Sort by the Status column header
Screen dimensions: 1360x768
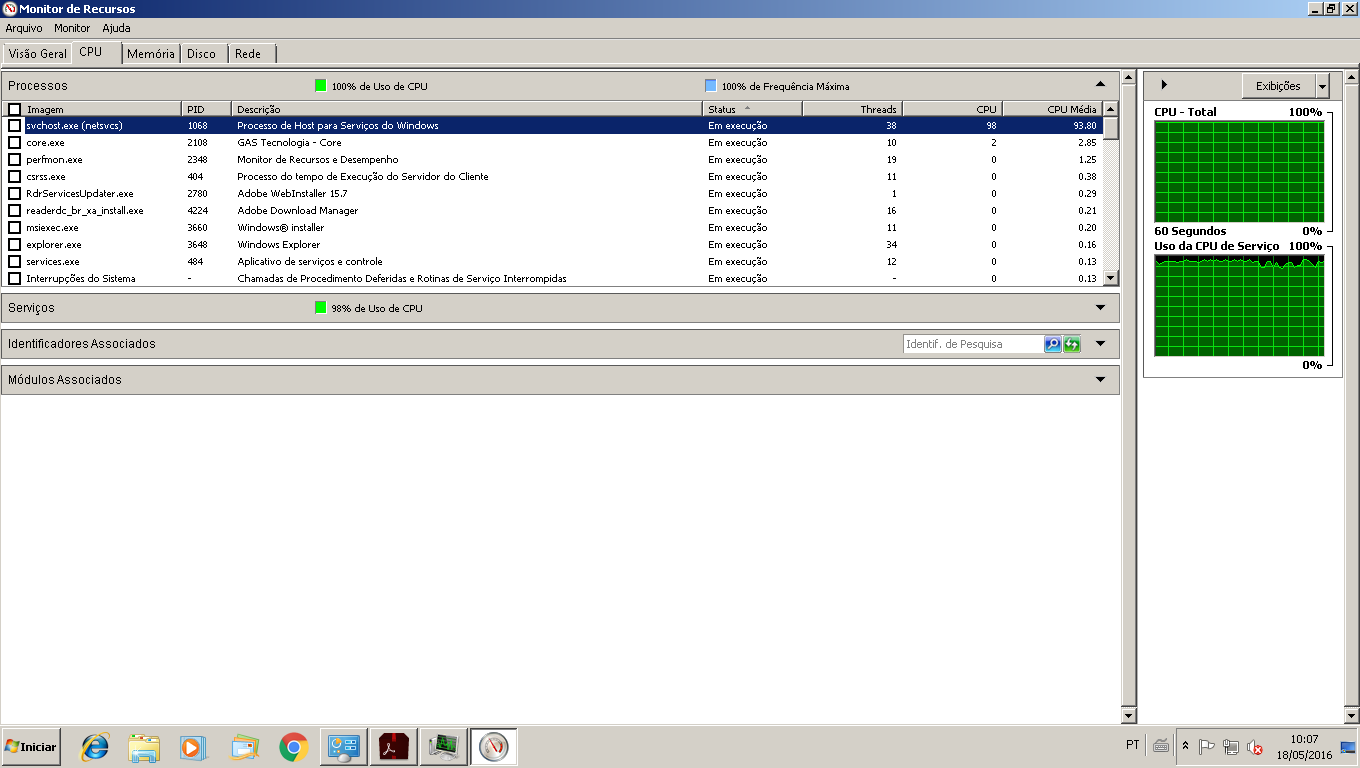752,109
